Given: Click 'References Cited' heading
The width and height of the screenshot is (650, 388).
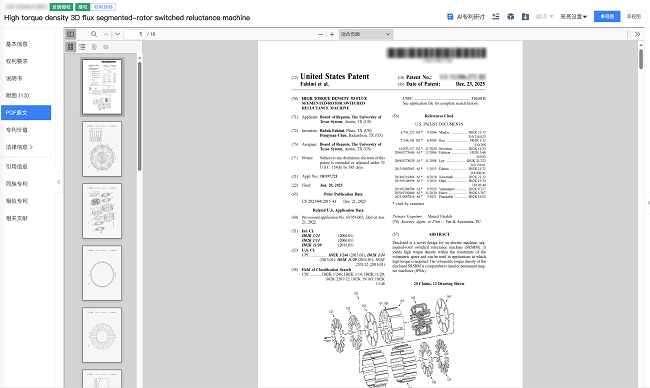Looking at the screenshot, I should pyautogui.click(x=439, y=116).
